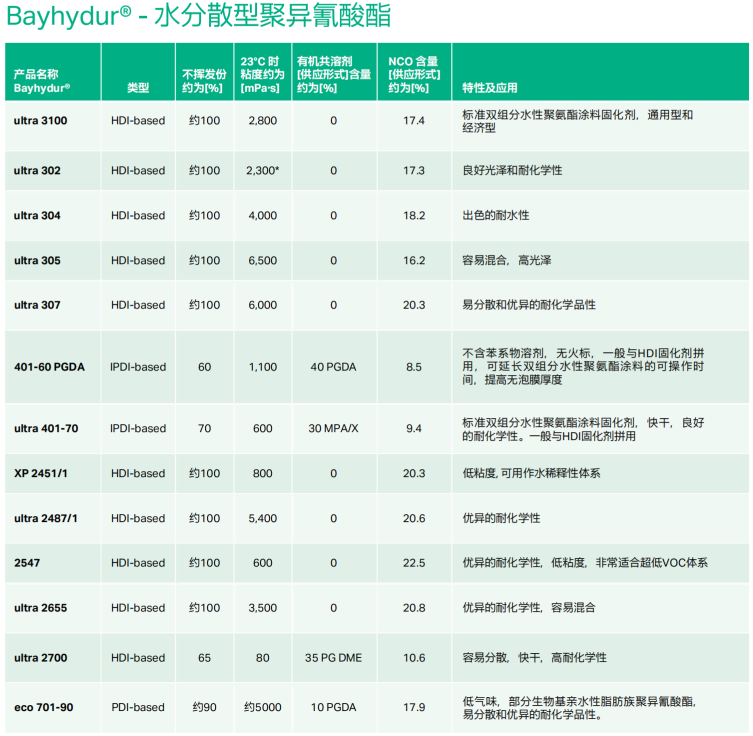Click the 产品名称 Bayhydur column header
The image size is (753, 736).
42,81
